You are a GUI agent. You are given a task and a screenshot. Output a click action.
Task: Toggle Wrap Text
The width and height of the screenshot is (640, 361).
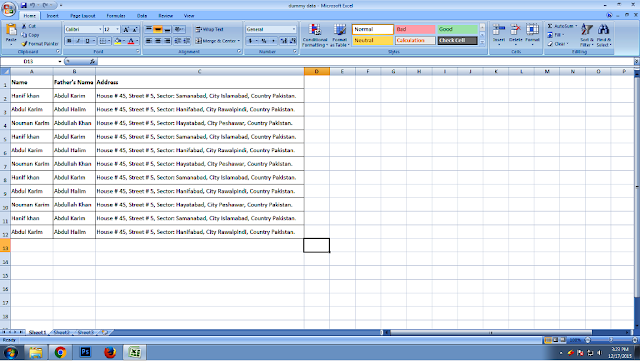tap(209, 29)
